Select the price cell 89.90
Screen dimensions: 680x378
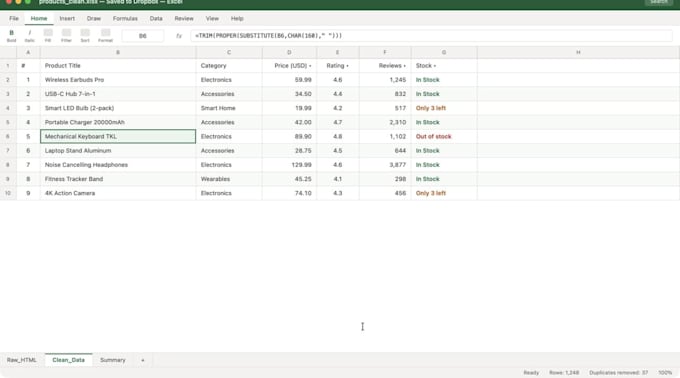pos(289,137)
